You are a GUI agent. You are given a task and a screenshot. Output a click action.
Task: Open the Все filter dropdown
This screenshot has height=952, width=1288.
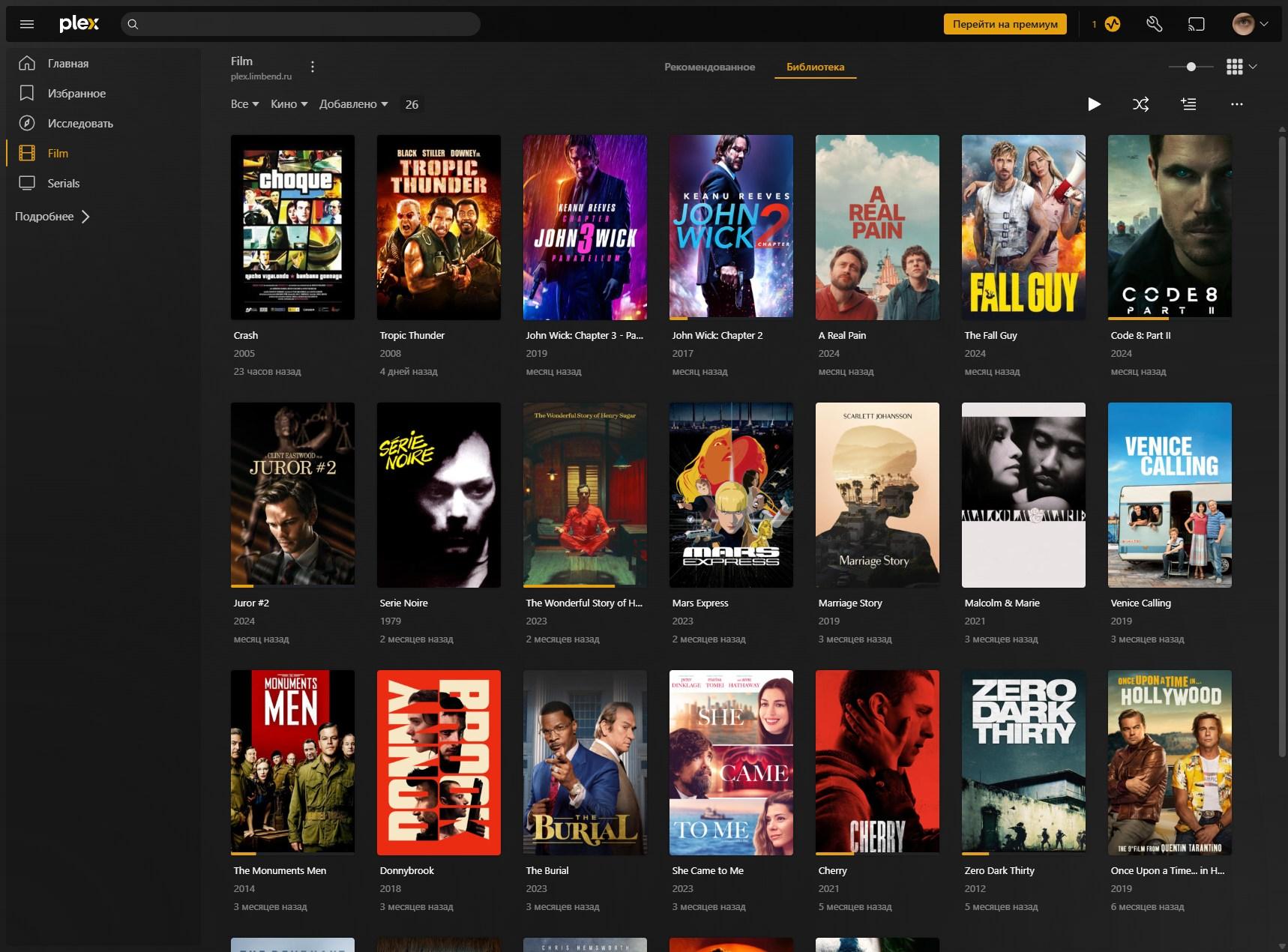pos(244,104)
